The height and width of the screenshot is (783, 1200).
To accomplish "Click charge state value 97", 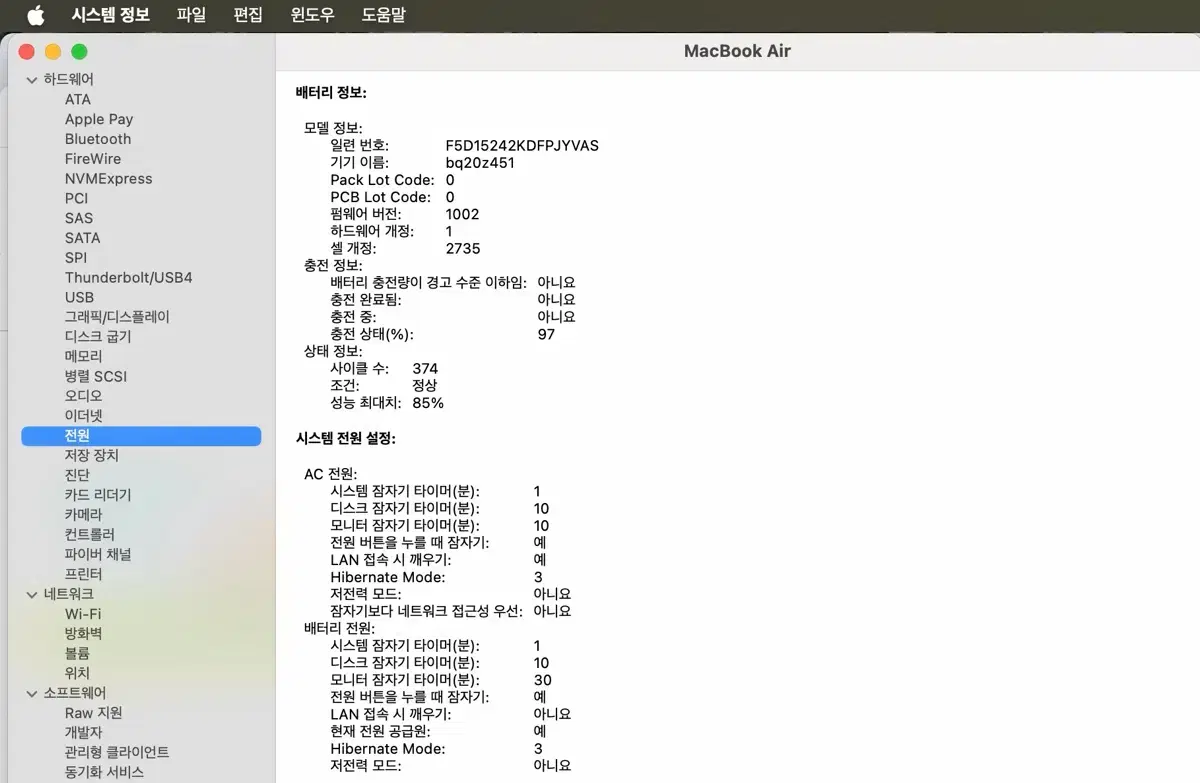I will pyautogui.click(x=546, y=334).
